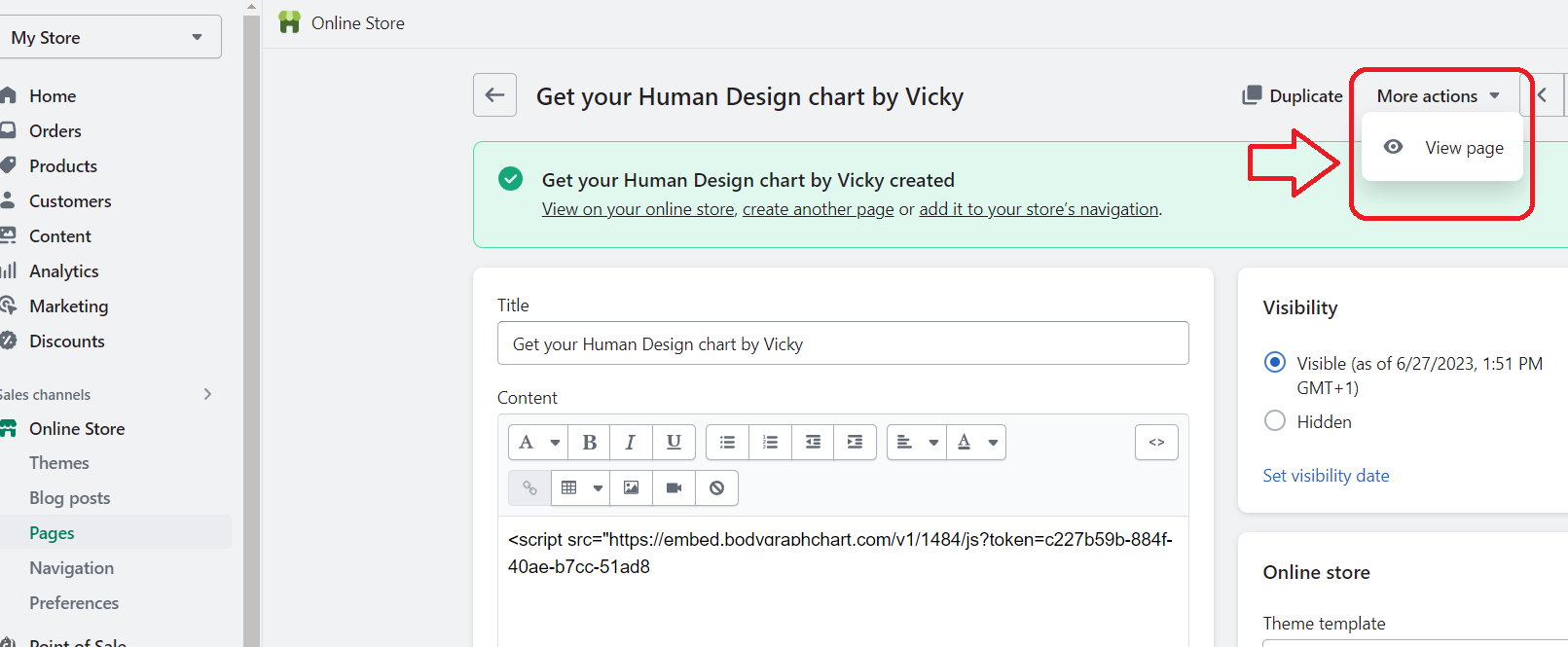Click the outdent icon
The image size is (1568, 647).
tap(813, 443)
